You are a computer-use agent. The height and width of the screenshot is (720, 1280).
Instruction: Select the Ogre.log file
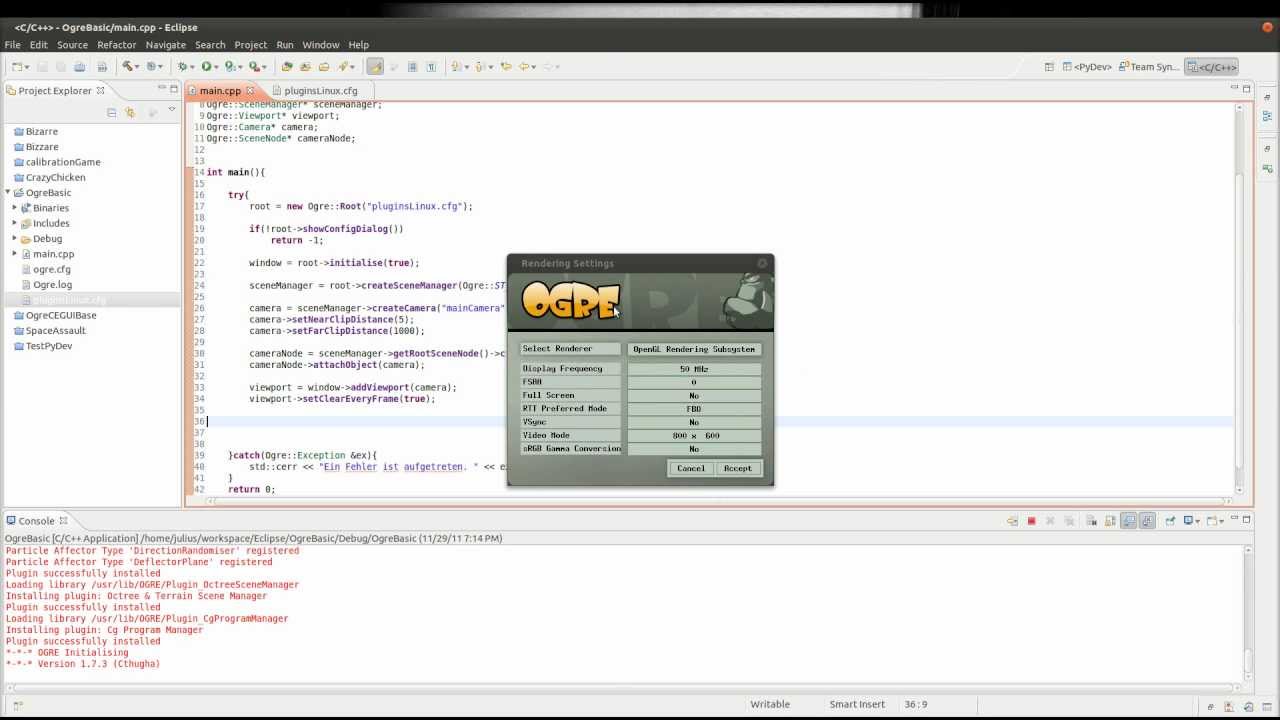click(52, 284)
